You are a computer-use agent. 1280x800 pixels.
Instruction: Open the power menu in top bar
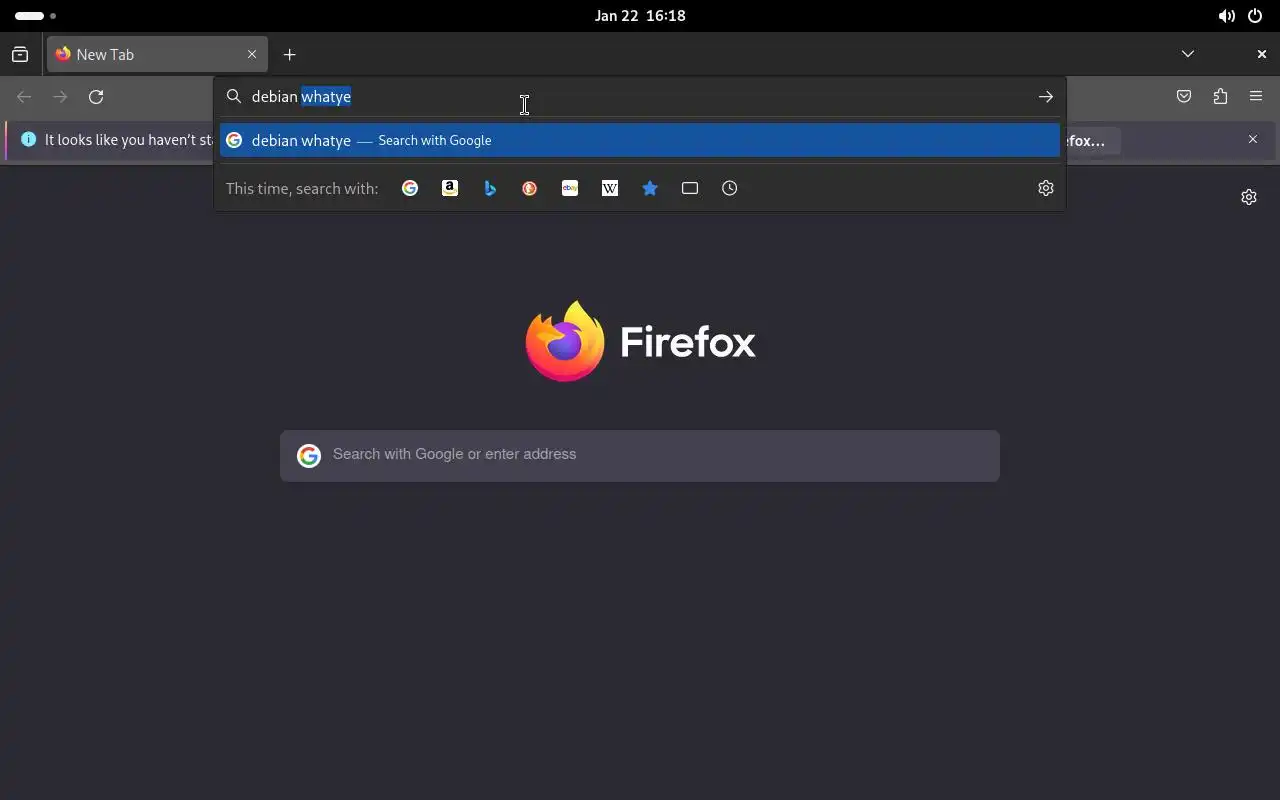1255,16
